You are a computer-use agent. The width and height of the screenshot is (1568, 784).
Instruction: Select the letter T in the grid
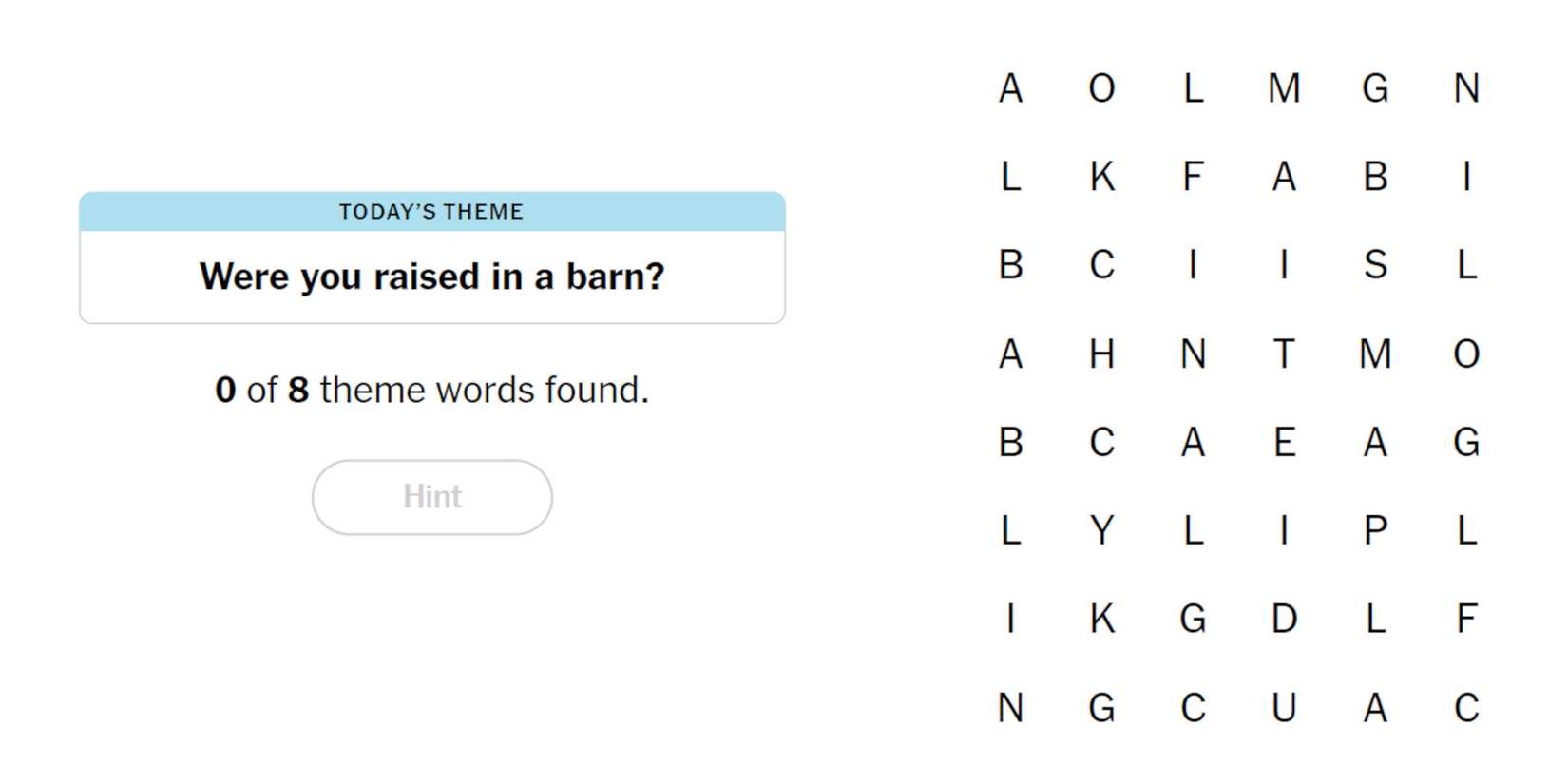pos(1284,354)
